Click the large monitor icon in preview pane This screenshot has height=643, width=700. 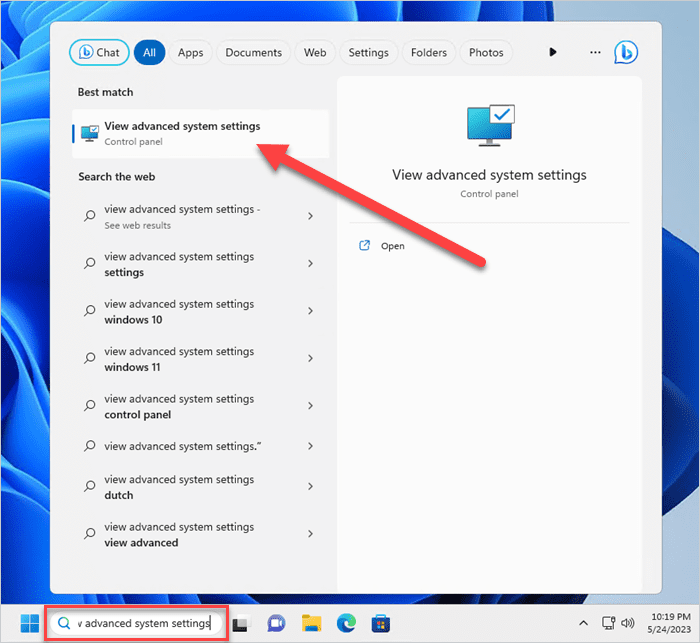coord(490,125)
